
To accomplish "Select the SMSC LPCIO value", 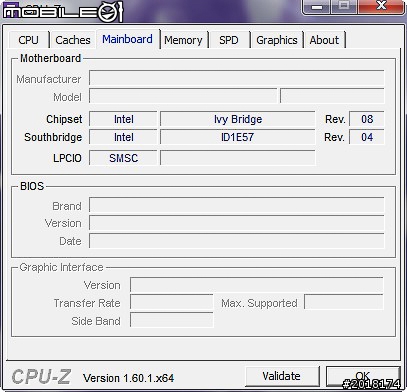I will [x=123, y=158].
